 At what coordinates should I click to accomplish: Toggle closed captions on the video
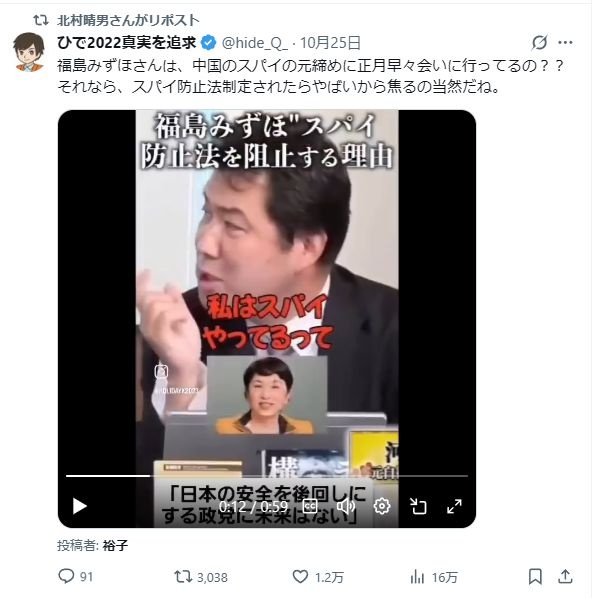(310, 506)
